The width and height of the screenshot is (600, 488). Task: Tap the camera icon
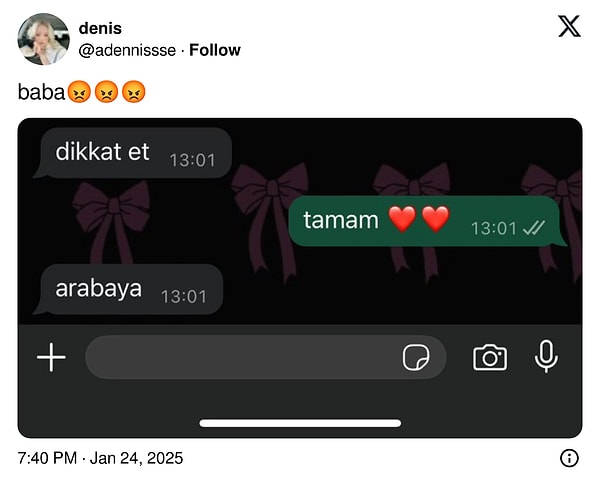pos(490,357)
